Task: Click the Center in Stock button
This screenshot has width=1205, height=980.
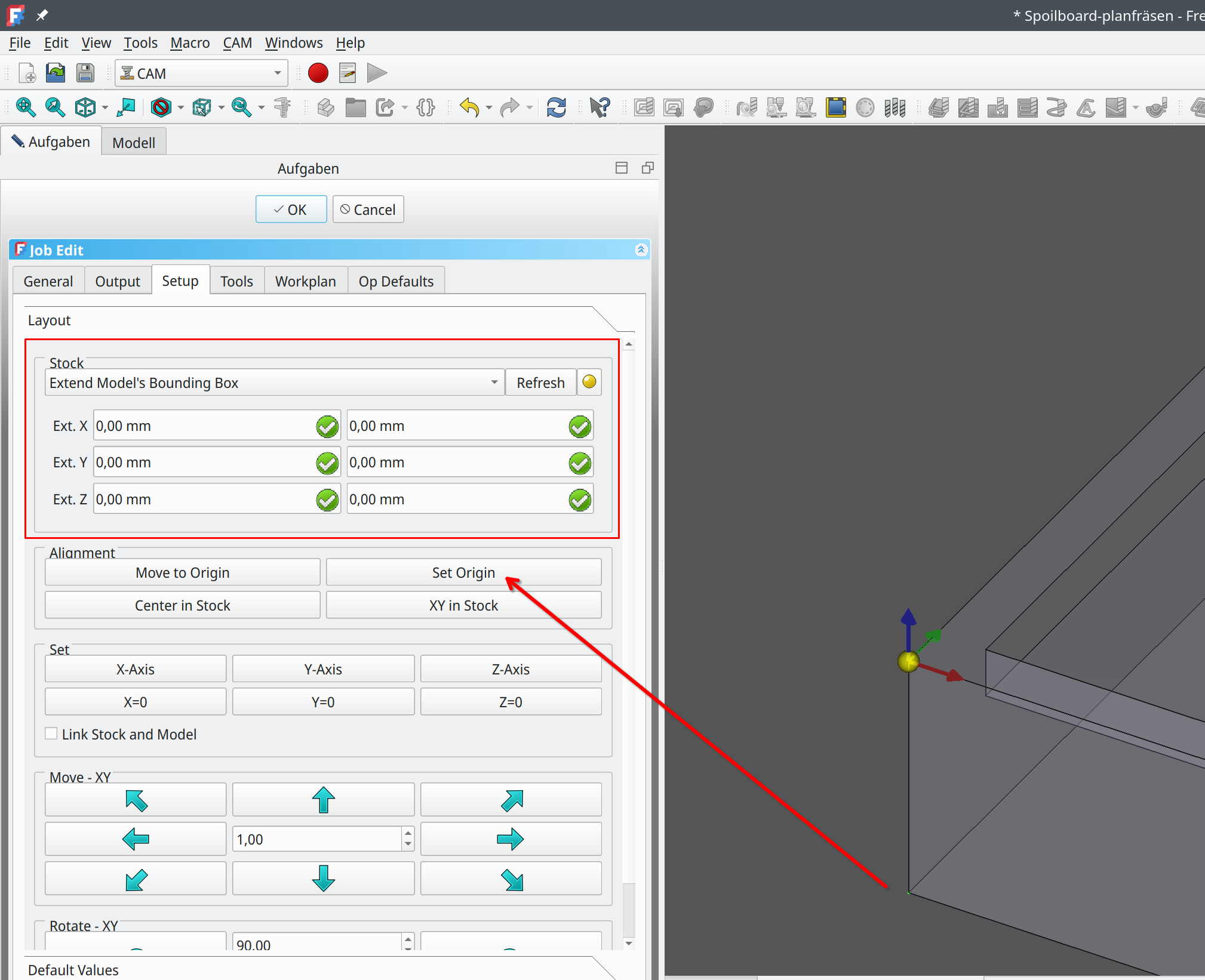Action: [x=182, y=605]
